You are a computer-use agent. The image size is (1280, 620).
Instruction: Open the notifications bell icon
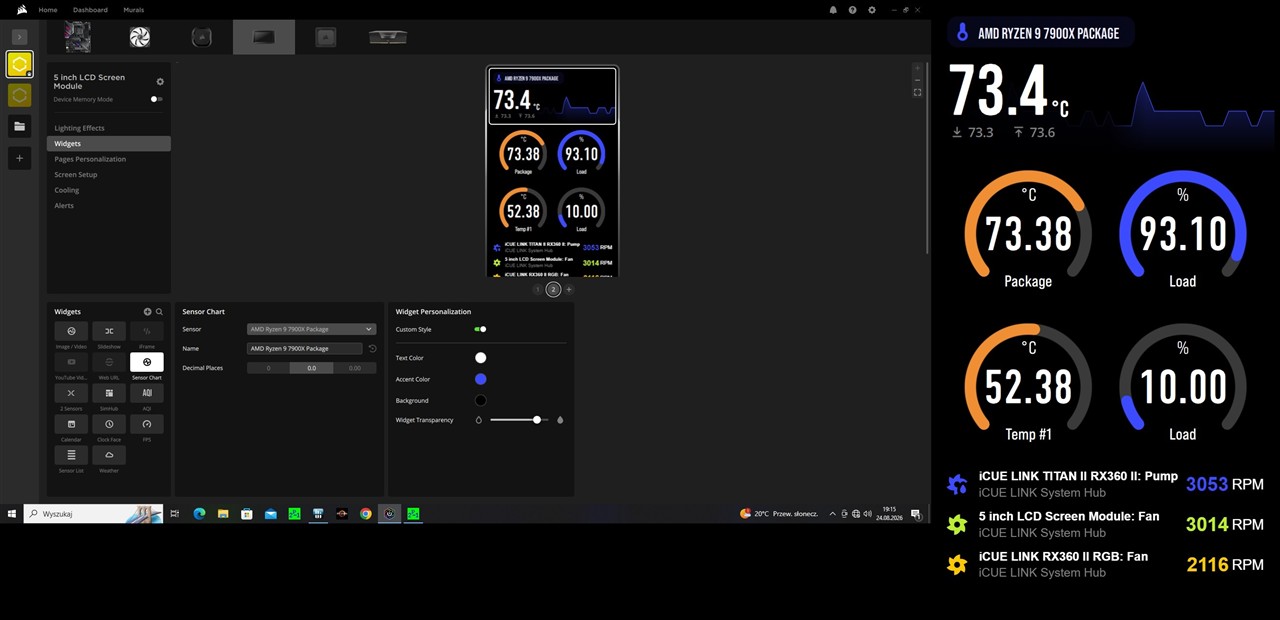click(x=833, y=10)
